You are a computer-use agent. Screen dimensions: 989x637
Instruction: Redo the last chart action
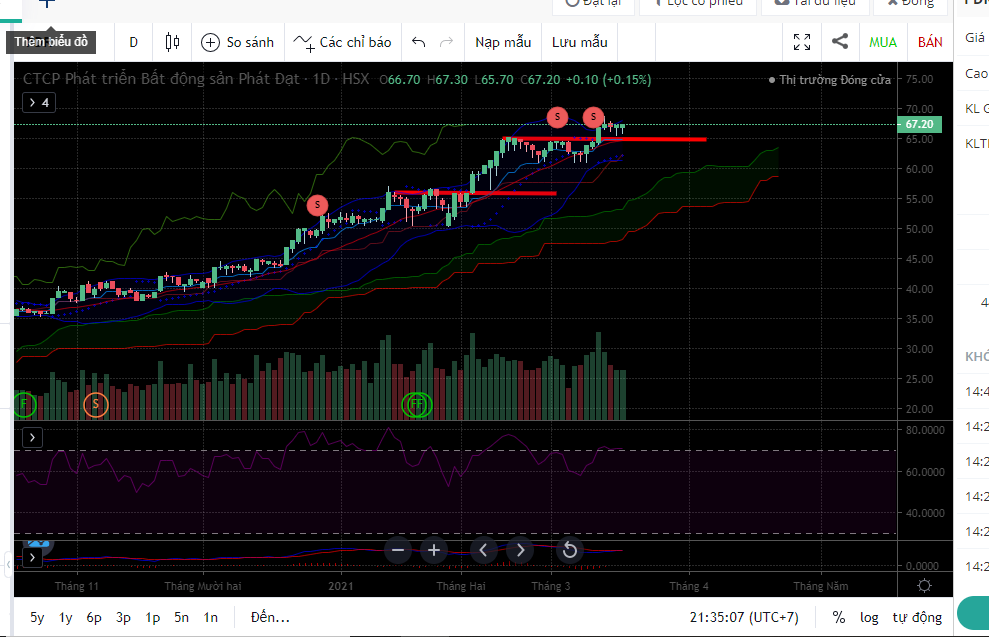tap(447, 42)
